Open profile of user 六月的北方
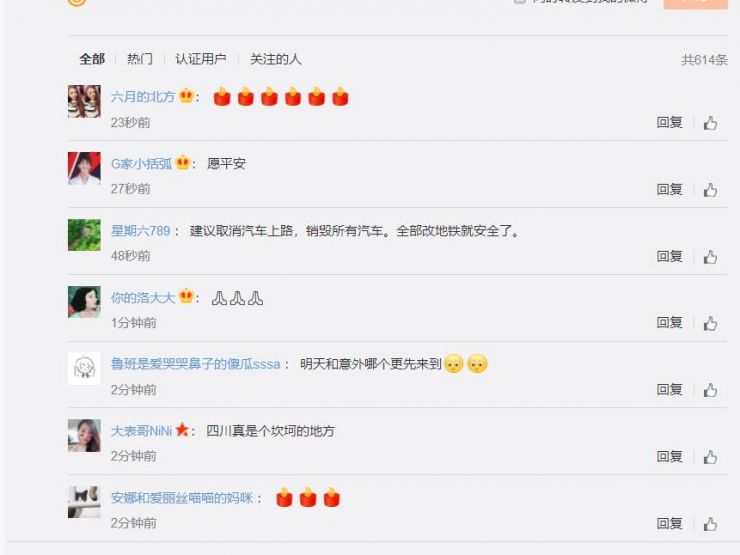This screenshot has height=555, width=740. tap(143, 97)
